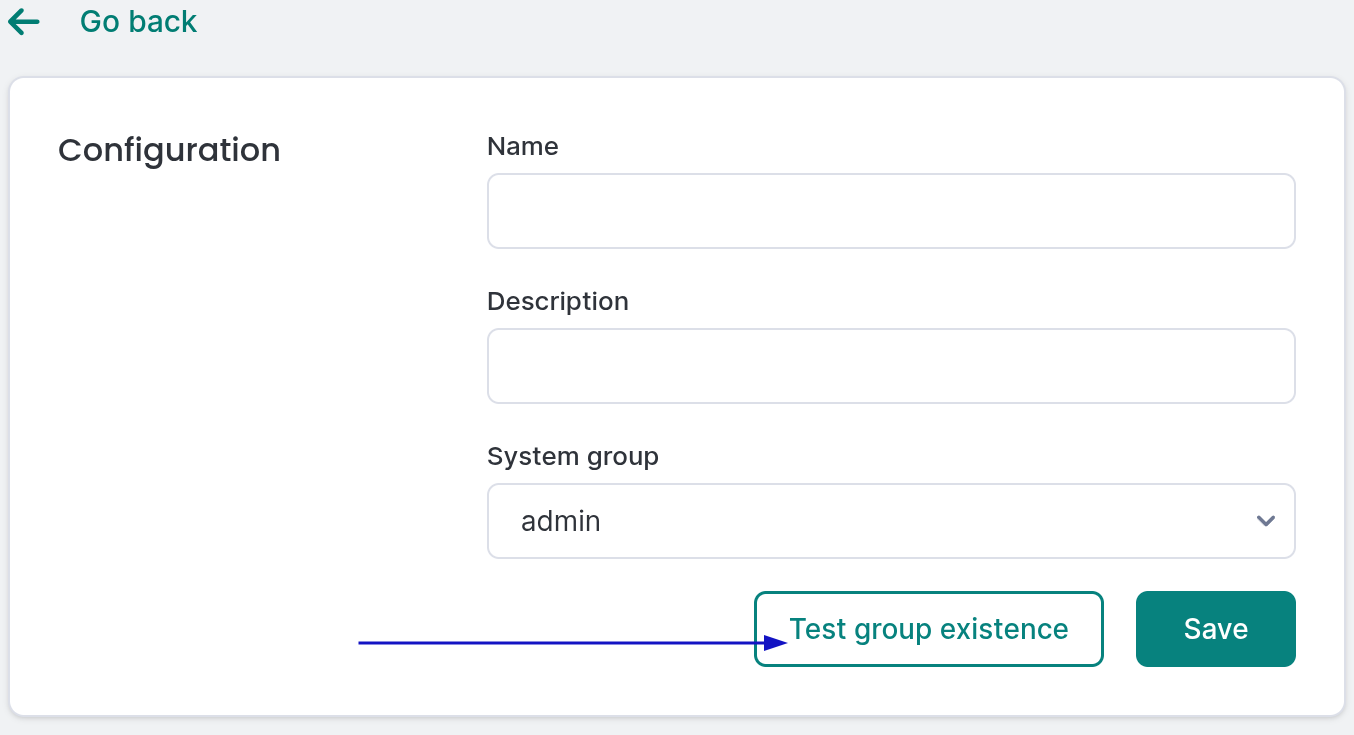
Task: Select the admin value in System group
Action: 561,521
